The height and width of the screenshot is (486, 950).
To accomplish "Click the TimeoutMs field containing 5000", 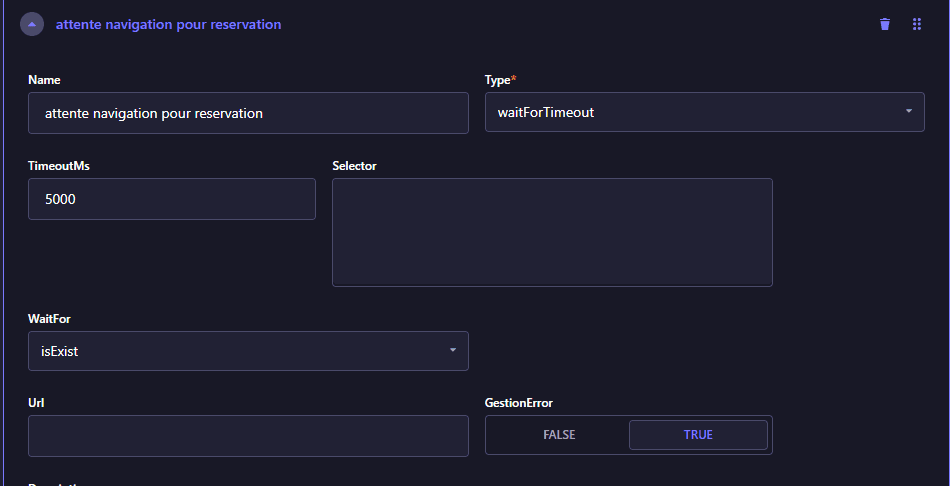I will click(x=172, y=199).
